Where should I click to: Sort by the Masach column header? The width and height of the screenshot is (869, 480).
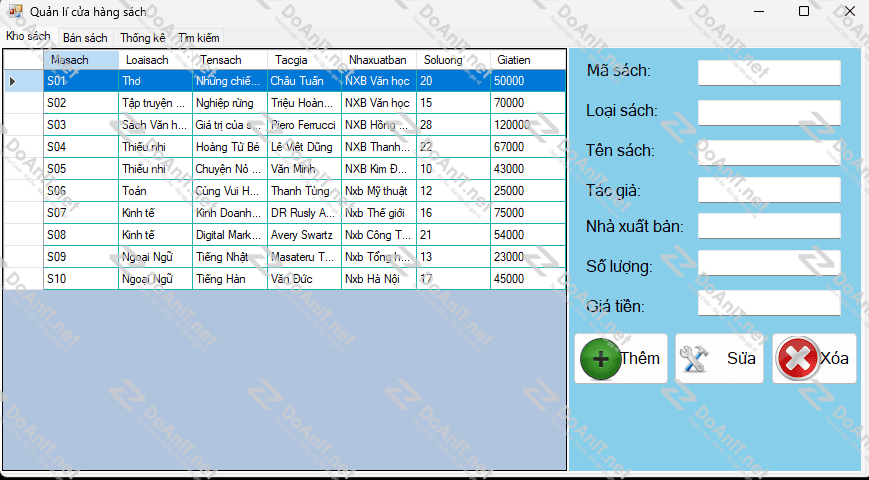(80, 60)
